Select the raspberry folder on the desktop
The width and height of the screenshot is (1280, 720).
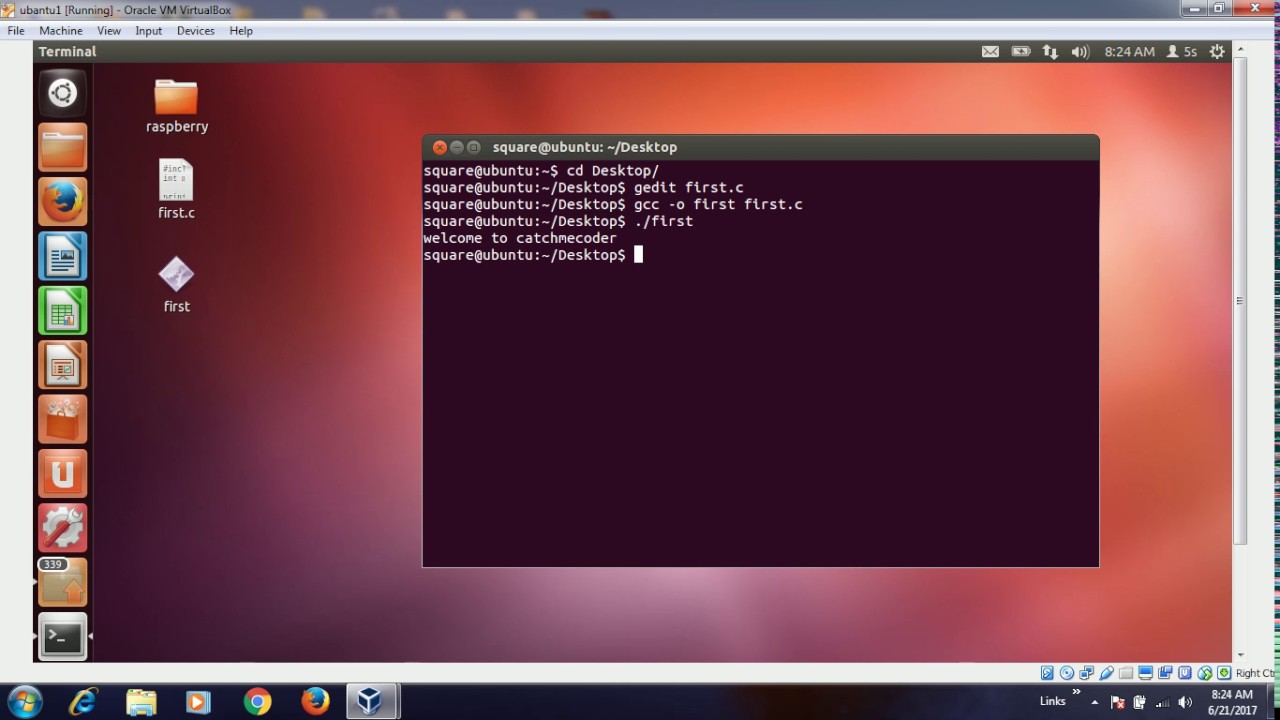[176, 106]
